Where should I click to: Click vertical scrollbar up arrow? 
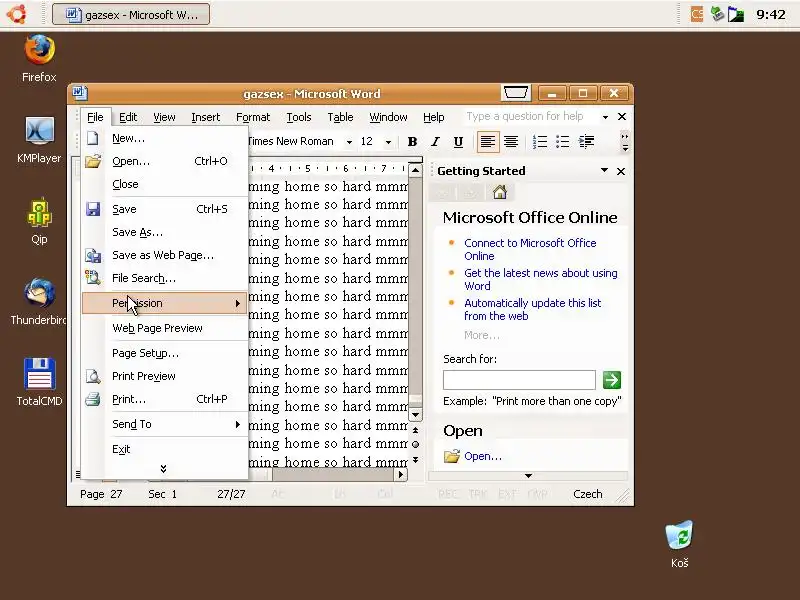415,170
